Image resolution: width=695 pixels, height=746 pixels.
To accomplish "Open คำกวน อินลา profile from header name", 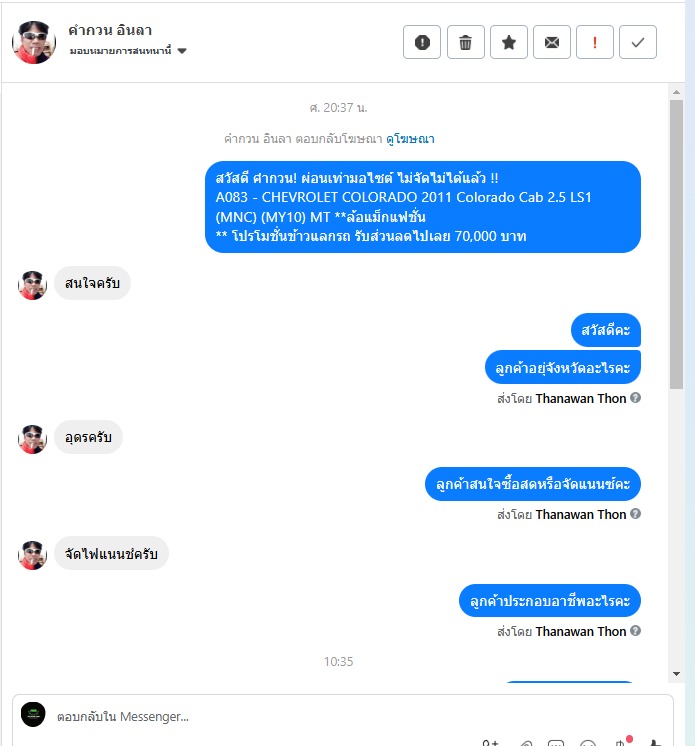I will tap(110, 30).
